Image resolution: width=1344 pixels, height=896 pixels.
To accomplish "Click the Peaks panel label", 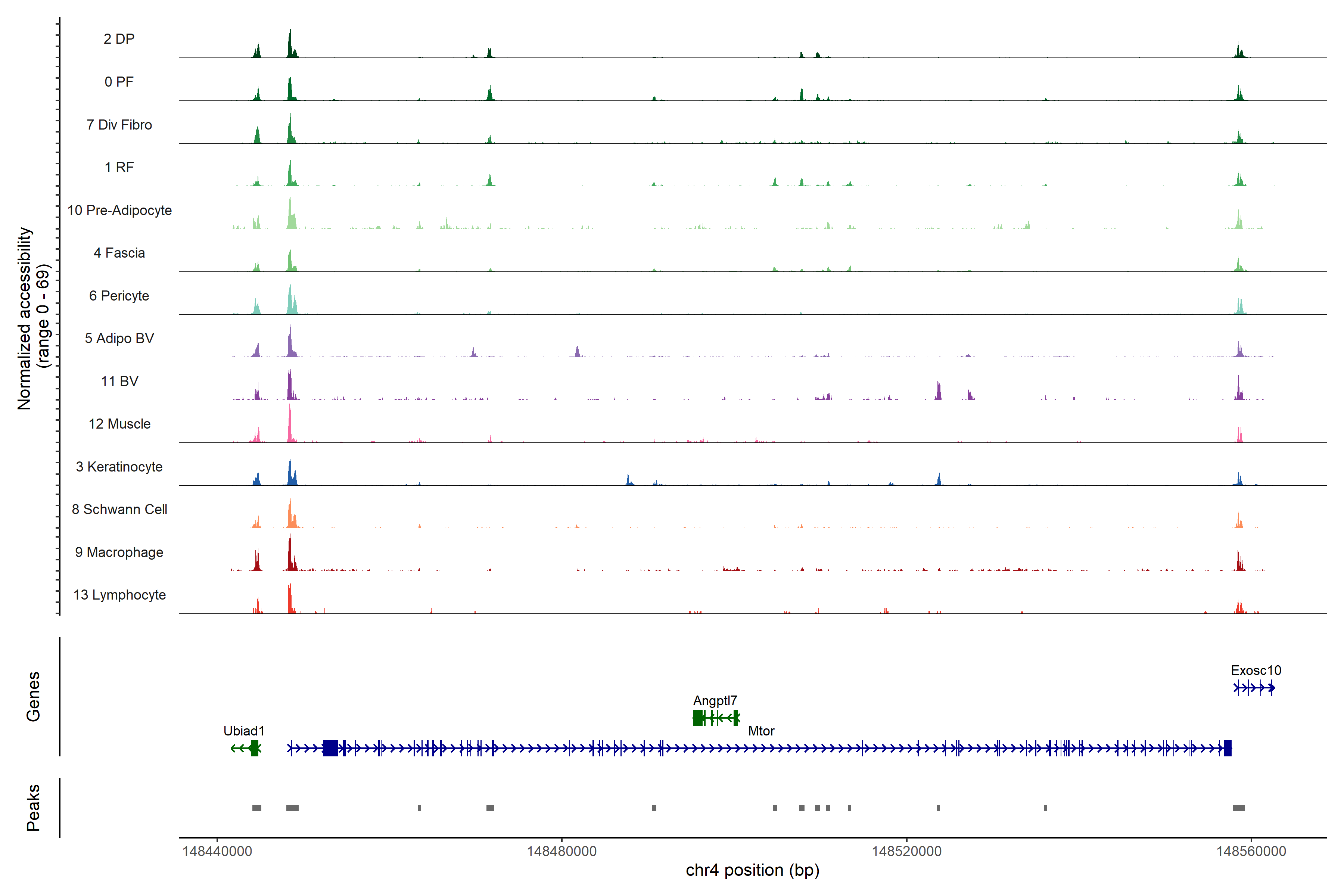I will [33, 808].
